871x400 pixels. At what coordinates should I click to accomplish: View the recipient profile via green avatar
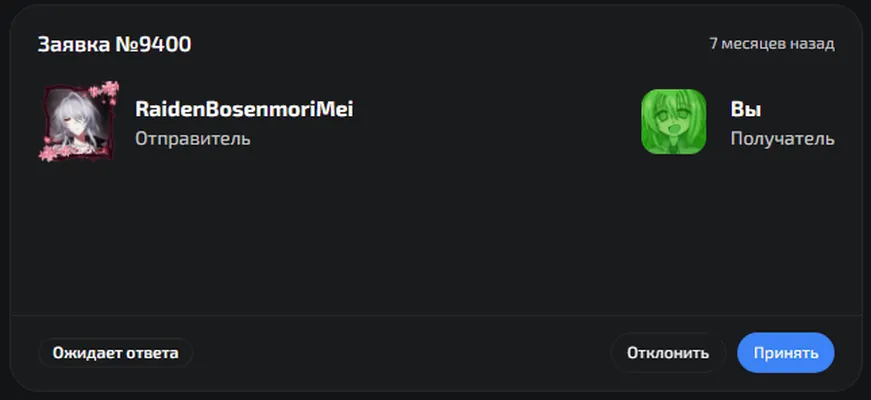point(674,122)
